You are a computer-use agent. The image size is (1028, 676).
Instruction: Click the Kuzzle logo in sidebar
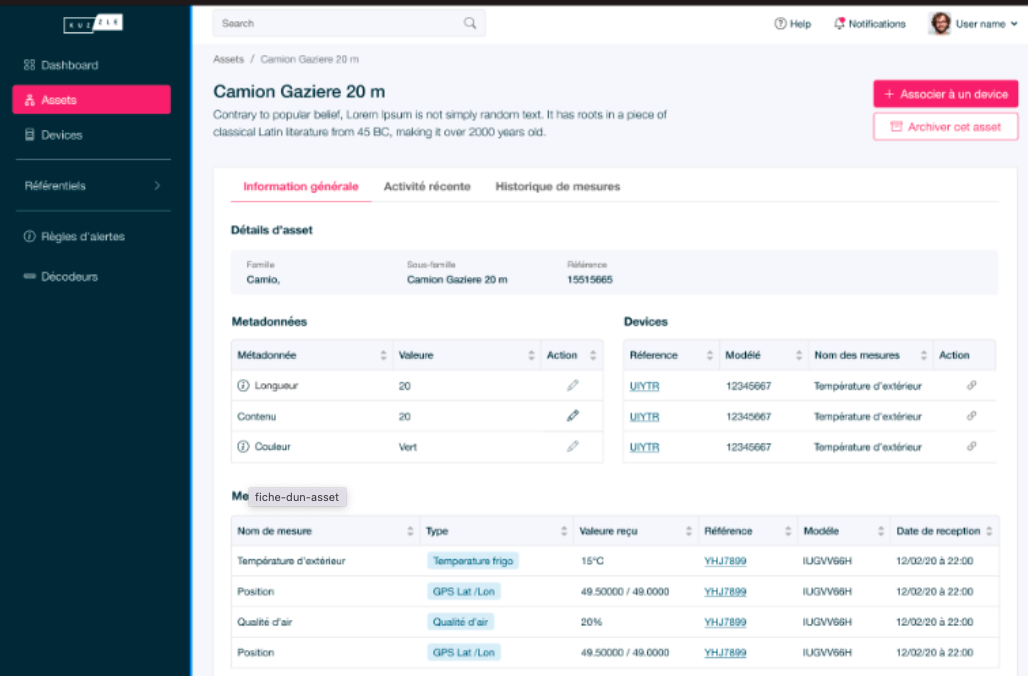pos(93,24)
